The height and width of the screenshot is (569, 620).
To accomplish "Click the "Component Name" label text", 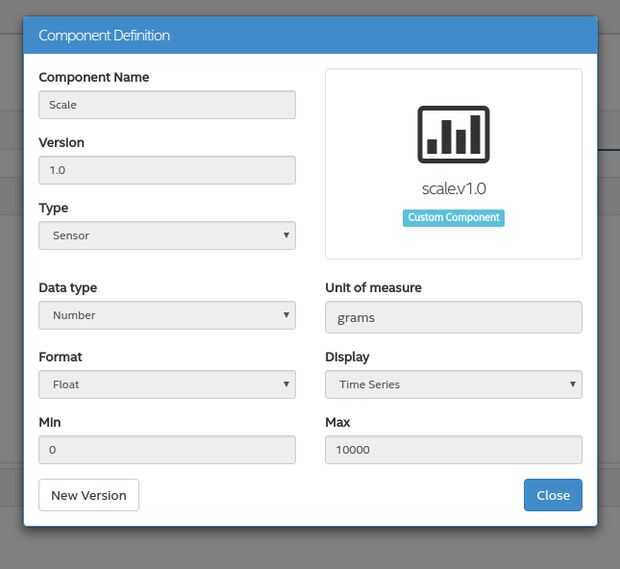I will [94, 77].
